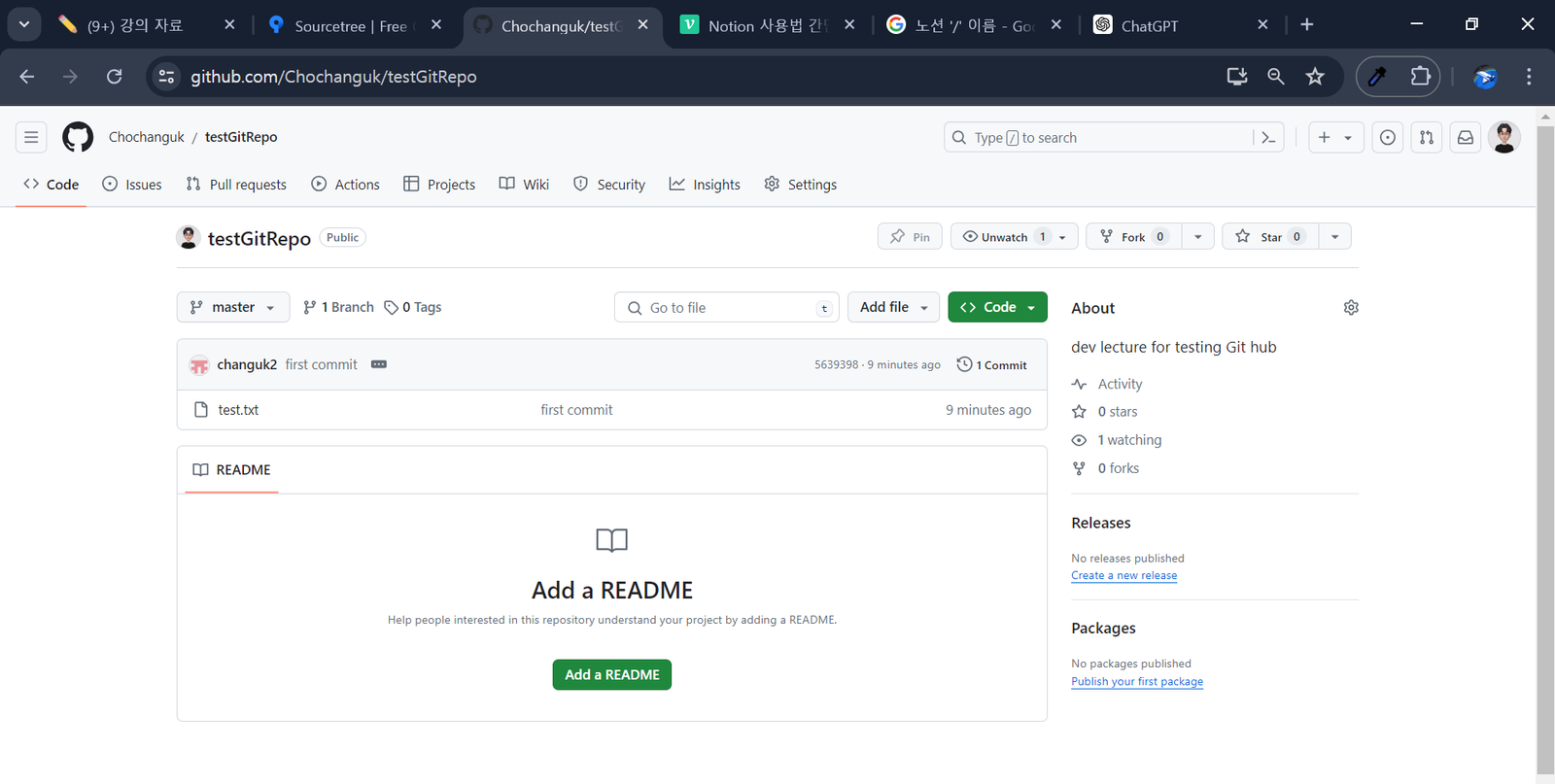Viewport: 1555px width, 784px height.
Task: Expand the create new dropdown arrow
Action: tap(1348, 138)
